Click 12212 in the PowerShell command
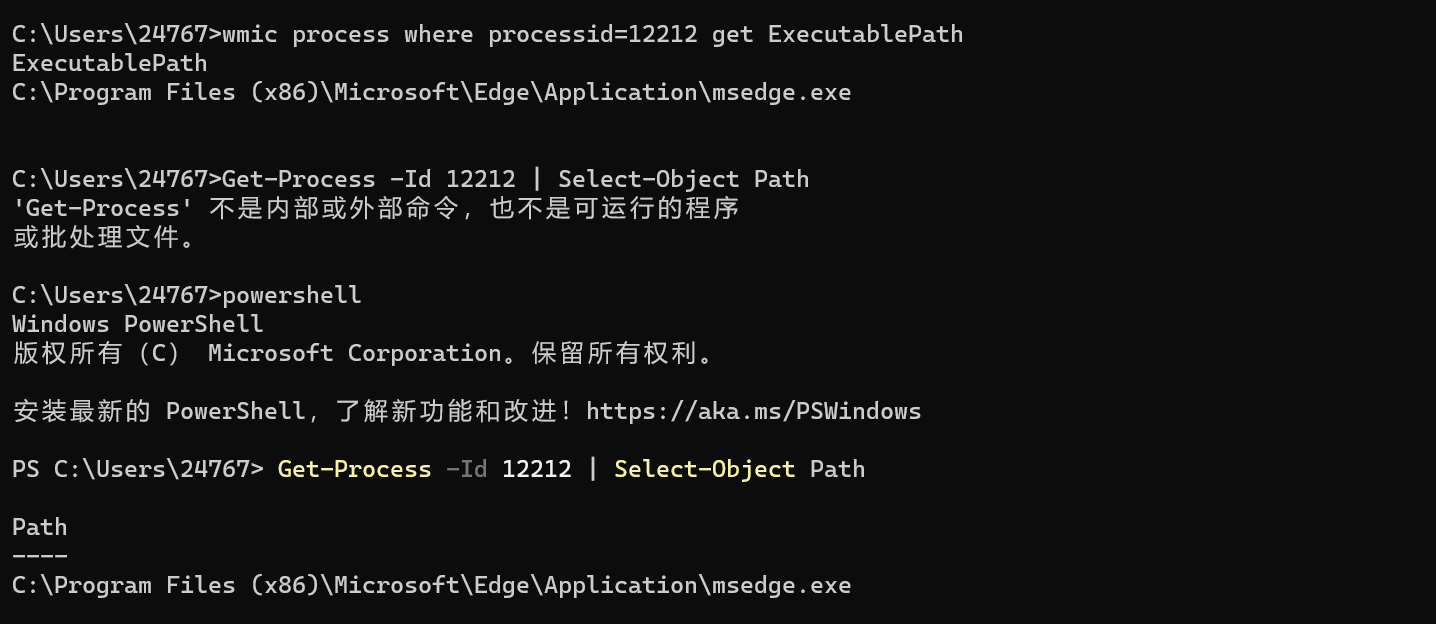 [537, 469]
